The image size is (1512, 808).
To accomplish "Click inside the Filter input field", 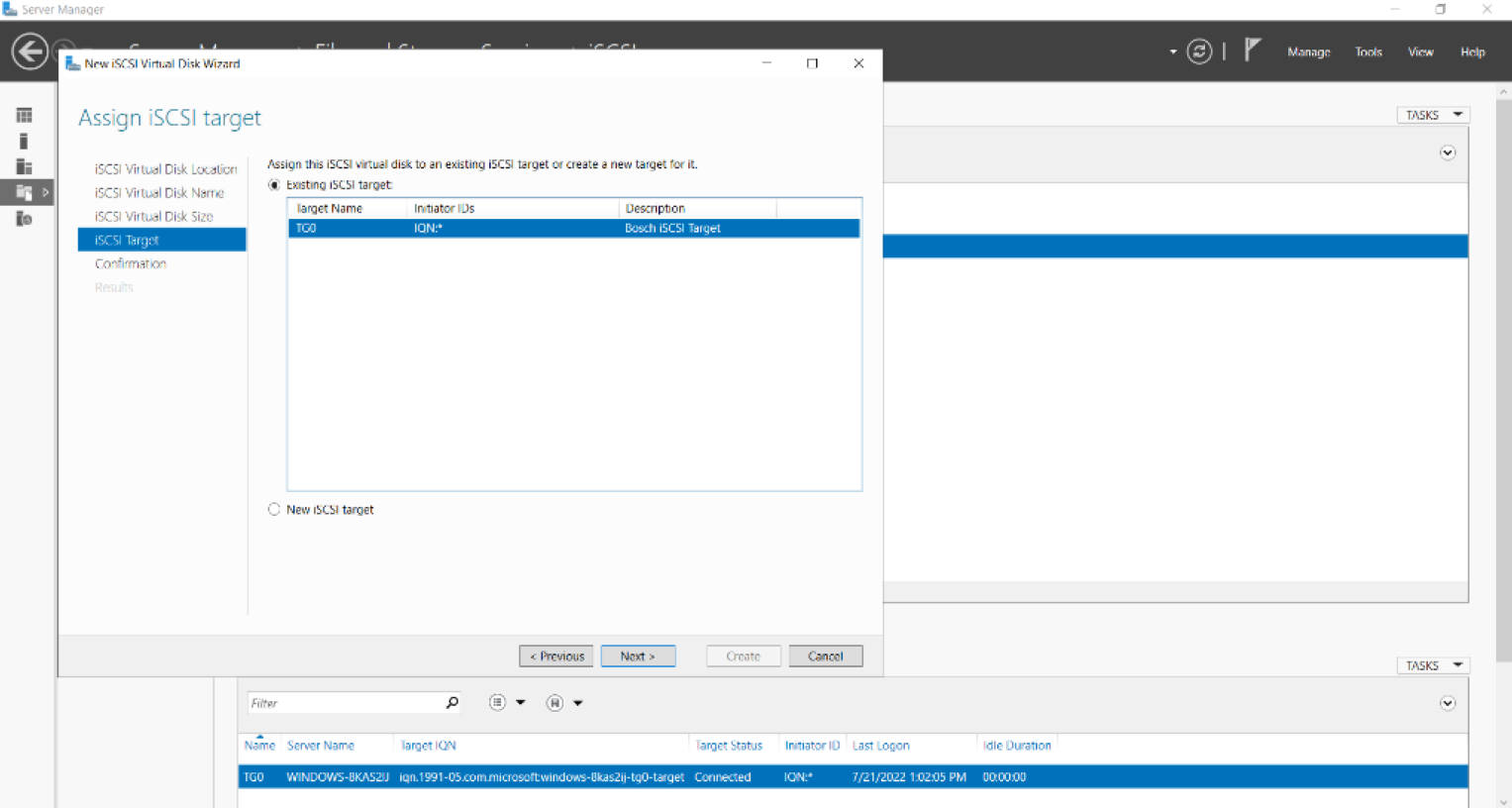I will pyautogui.click(x=345, y=703).
